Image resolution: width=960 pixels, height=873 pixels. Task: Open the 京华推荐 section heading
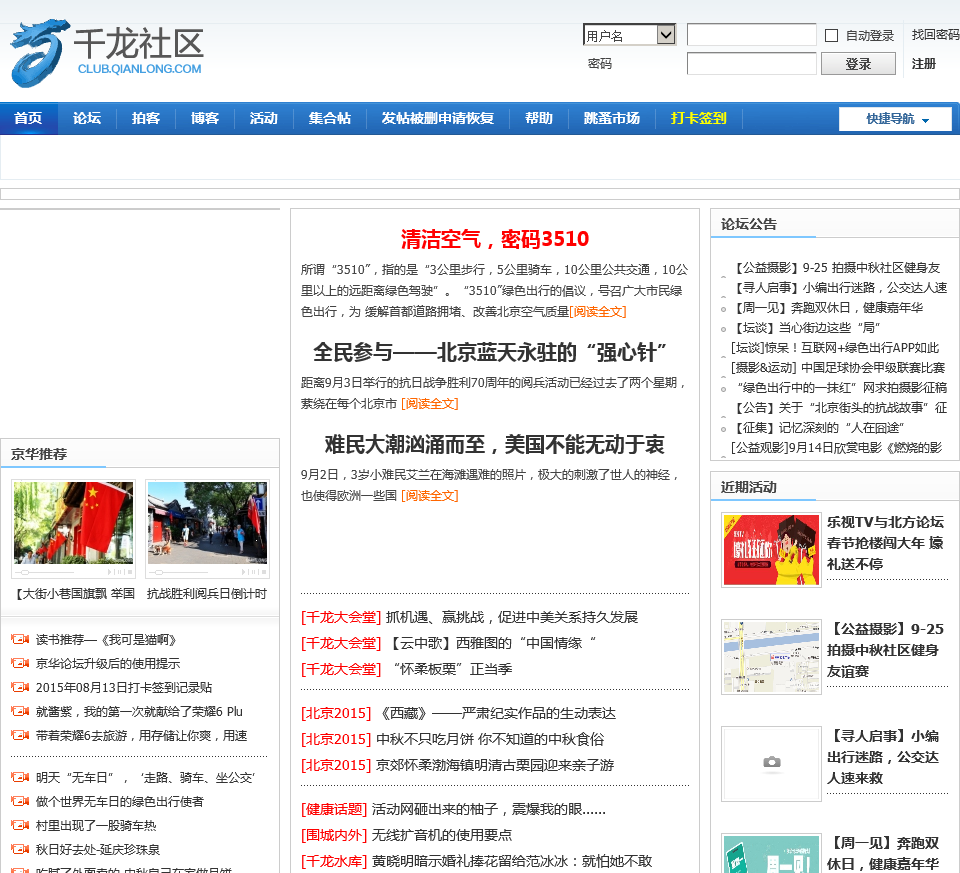coord(39,454)
